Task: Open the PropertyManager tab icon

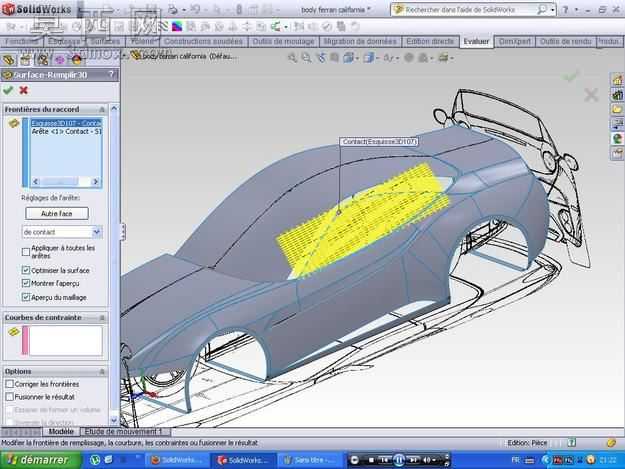Action: 26,60
